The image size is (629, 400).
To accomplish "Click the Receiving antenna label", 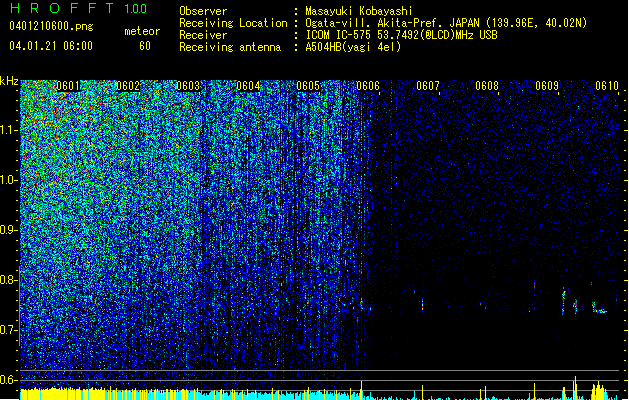I will 230,47.
